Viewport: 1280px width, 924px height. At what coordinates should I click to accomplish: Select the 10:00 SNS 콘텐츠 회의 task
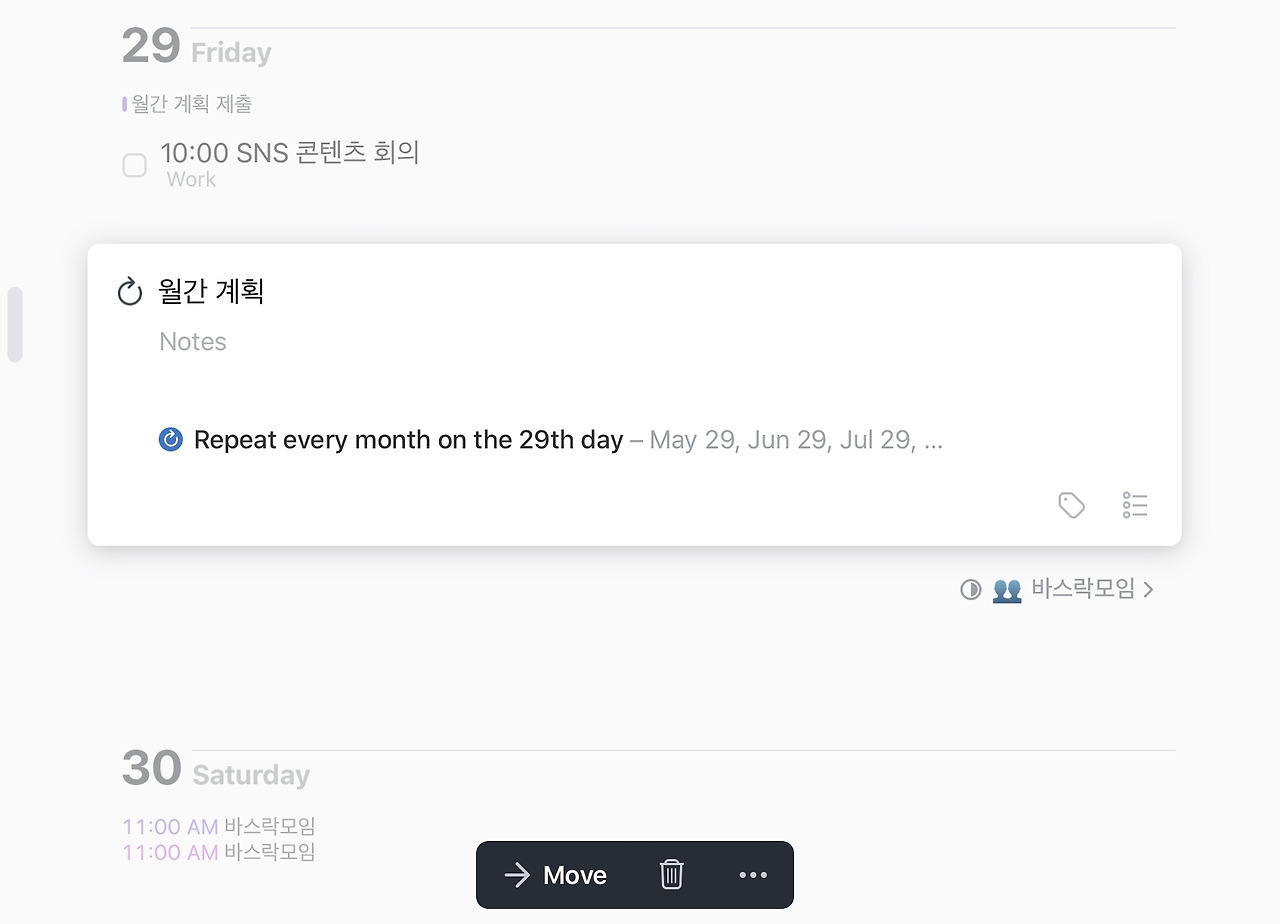click(289, 153)
